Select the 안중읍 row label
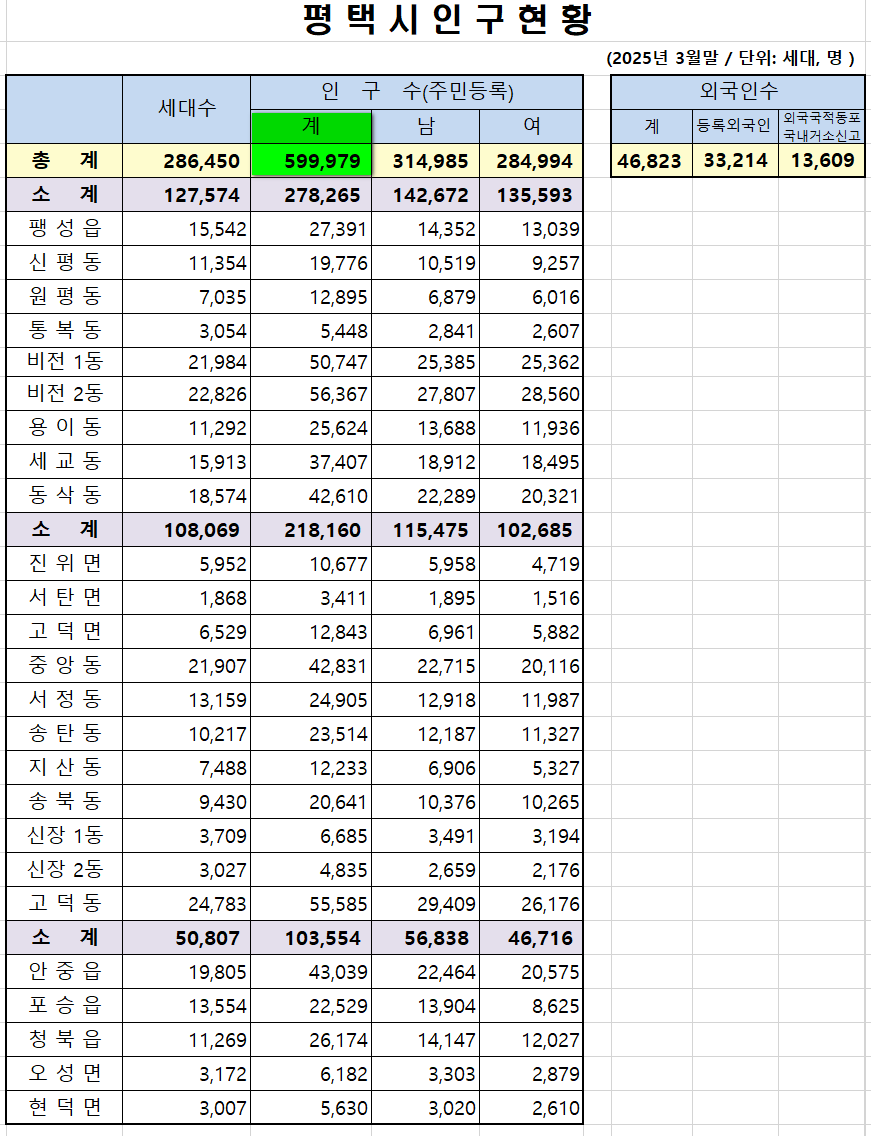Screen dimensions: 871x1136 click(64, 972)
